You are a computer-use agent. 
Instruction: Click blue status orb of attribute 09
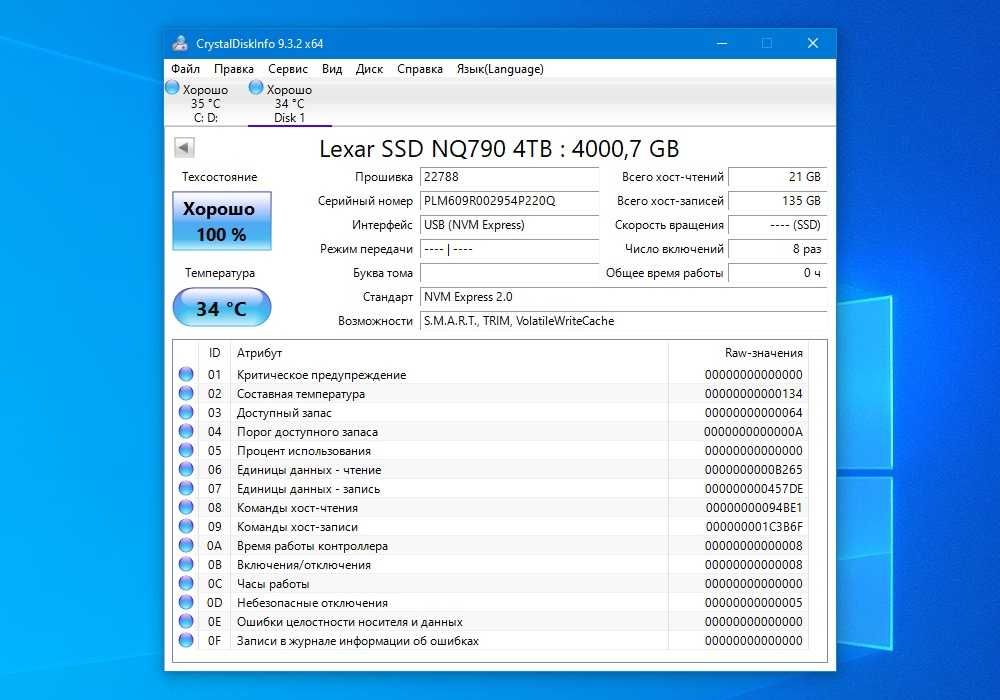[186, 527]
